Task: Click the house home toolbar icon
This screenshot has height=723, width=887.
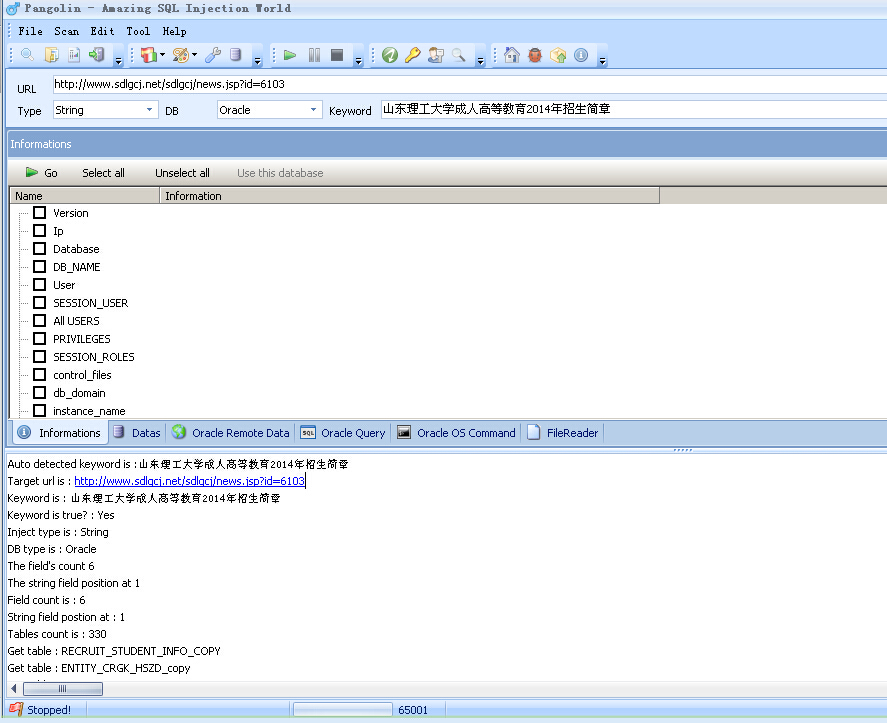Action: tap(512, 55)
